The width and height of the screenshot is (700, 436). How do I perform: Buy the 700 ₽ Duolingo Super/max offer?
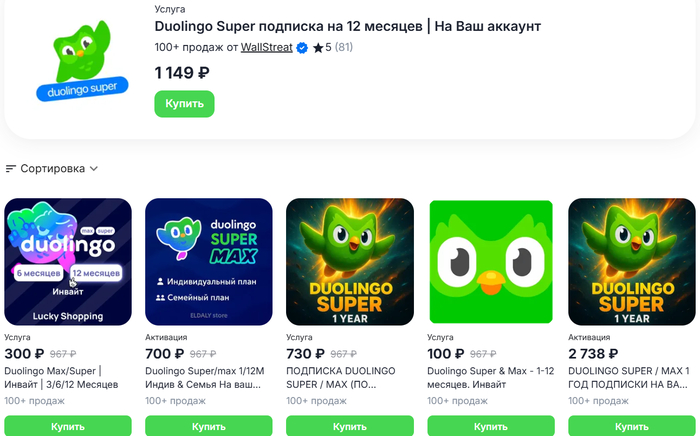tap(208, 426)
